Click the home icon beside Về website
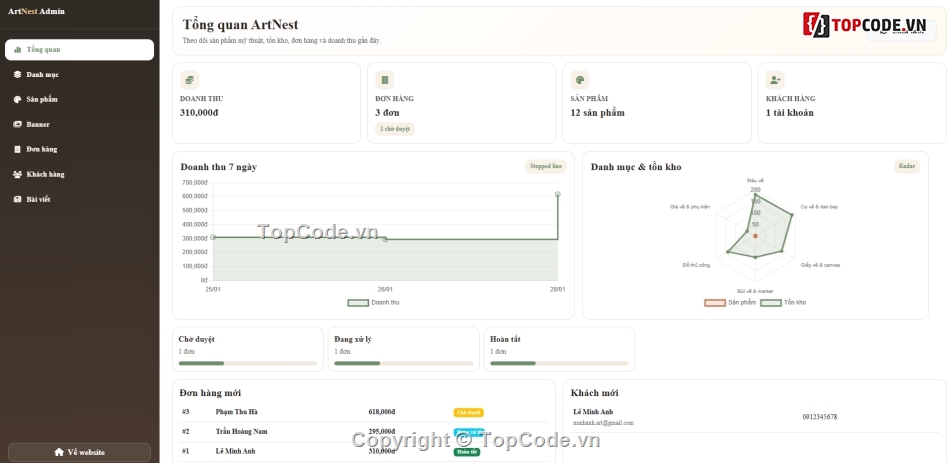Viewport: 950px width, 463px height. click(59, 452)
